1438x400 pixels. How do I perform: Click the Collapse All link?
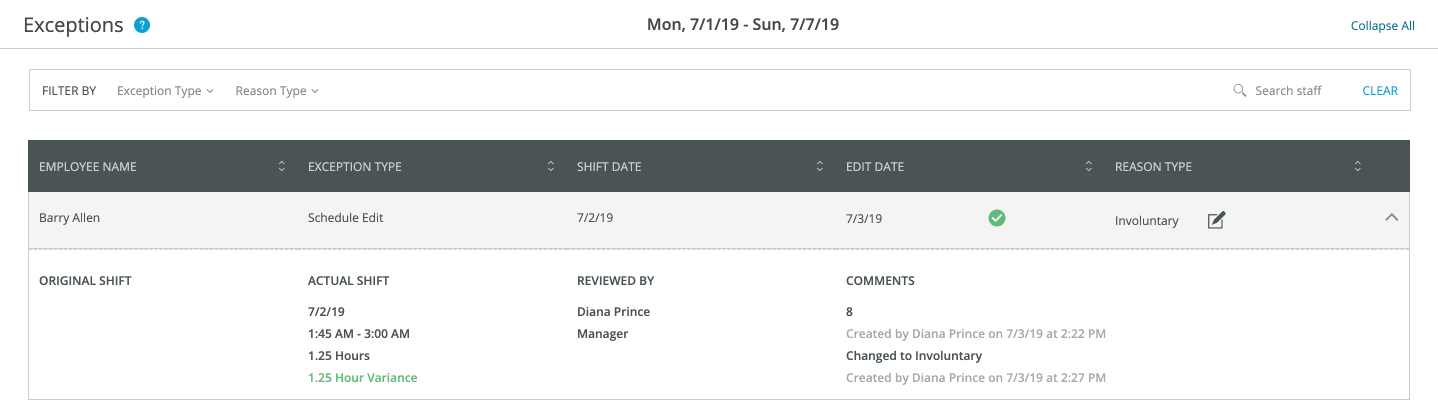[x=1382, y=26]
